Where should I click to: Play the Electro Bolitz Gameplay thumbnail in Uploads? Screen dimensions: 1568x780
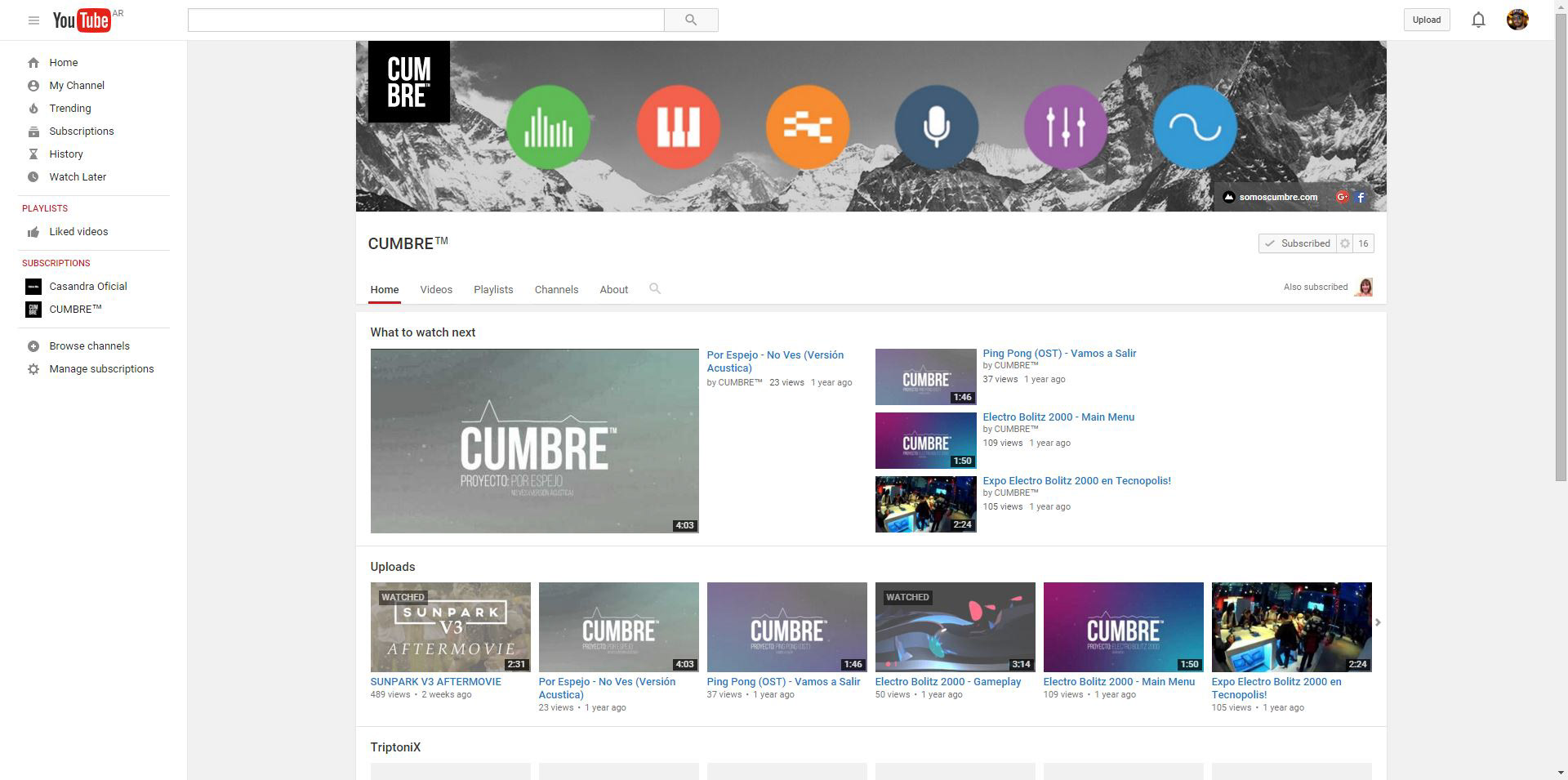coord(955,627)
